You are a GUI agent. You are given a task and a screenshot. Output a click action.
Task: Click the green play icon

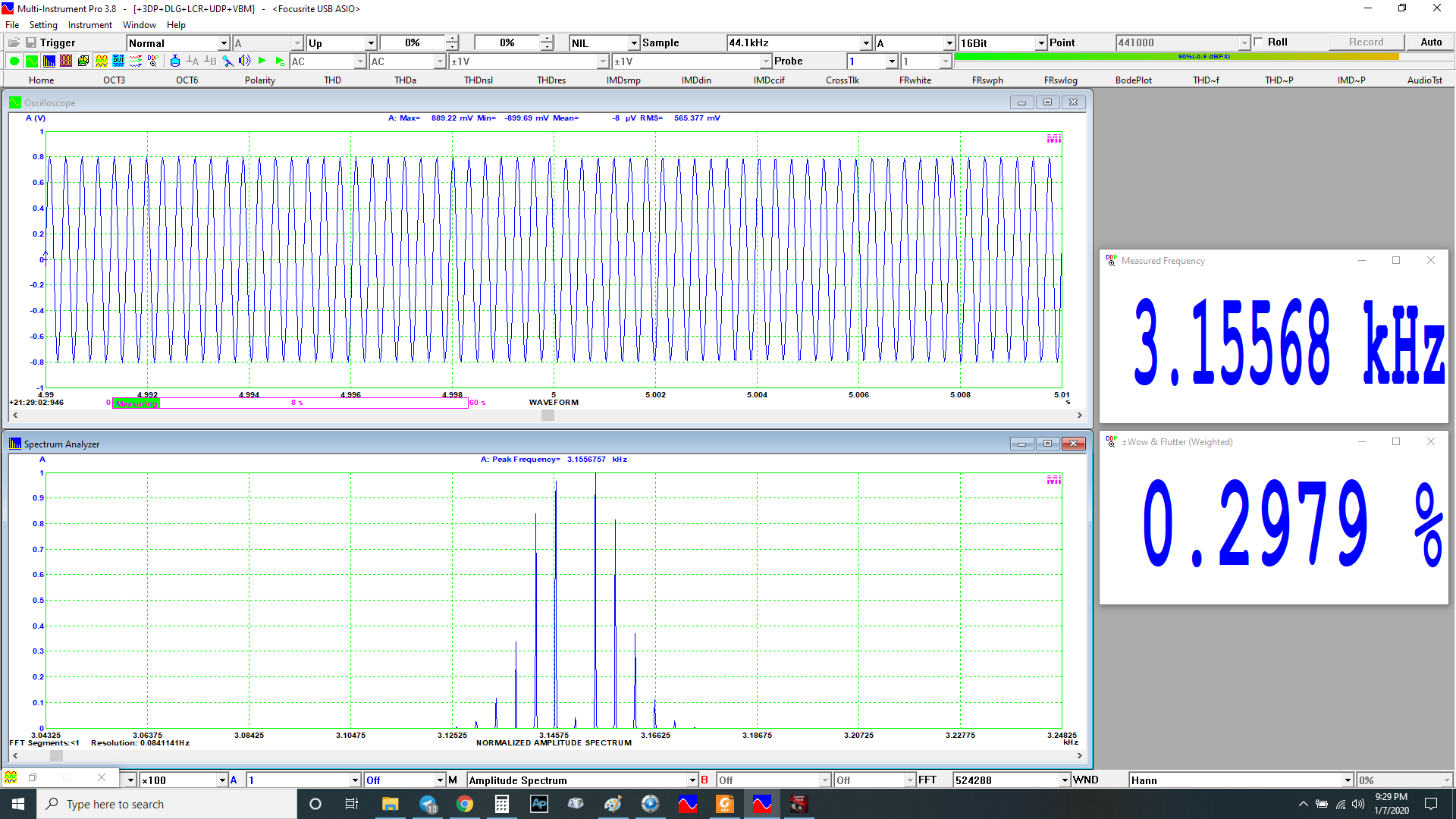(262, 61)
